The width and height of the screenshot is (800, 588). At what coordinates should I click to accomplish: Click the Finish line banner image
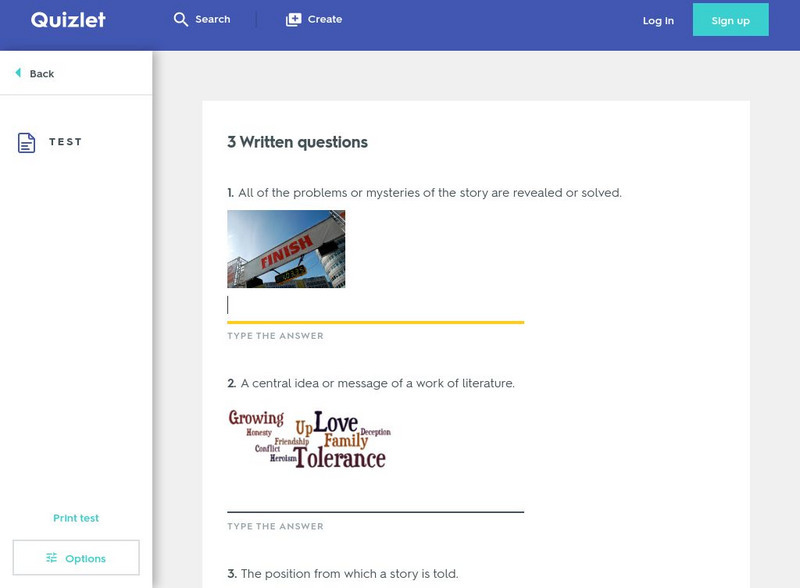pyautogui.click(x=286, y=249)
